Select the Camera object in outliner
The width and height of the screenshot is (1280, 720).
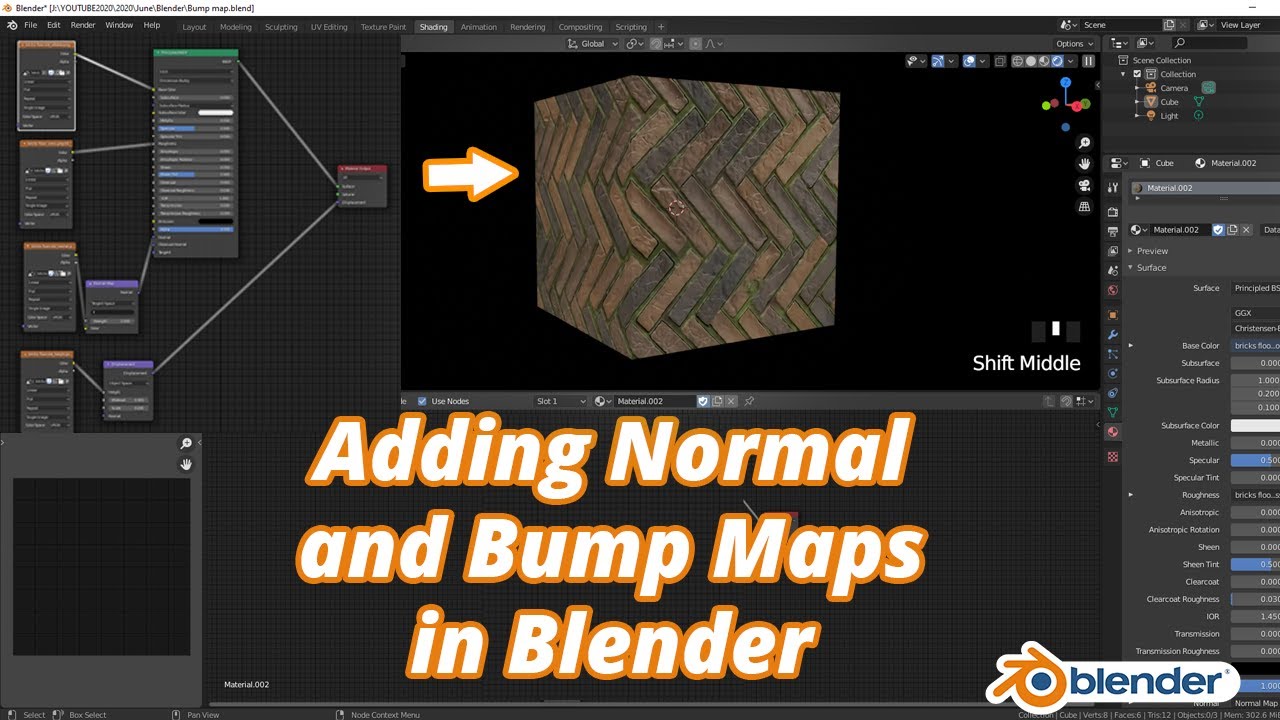pyautogui.click(x=1174, y=88)
